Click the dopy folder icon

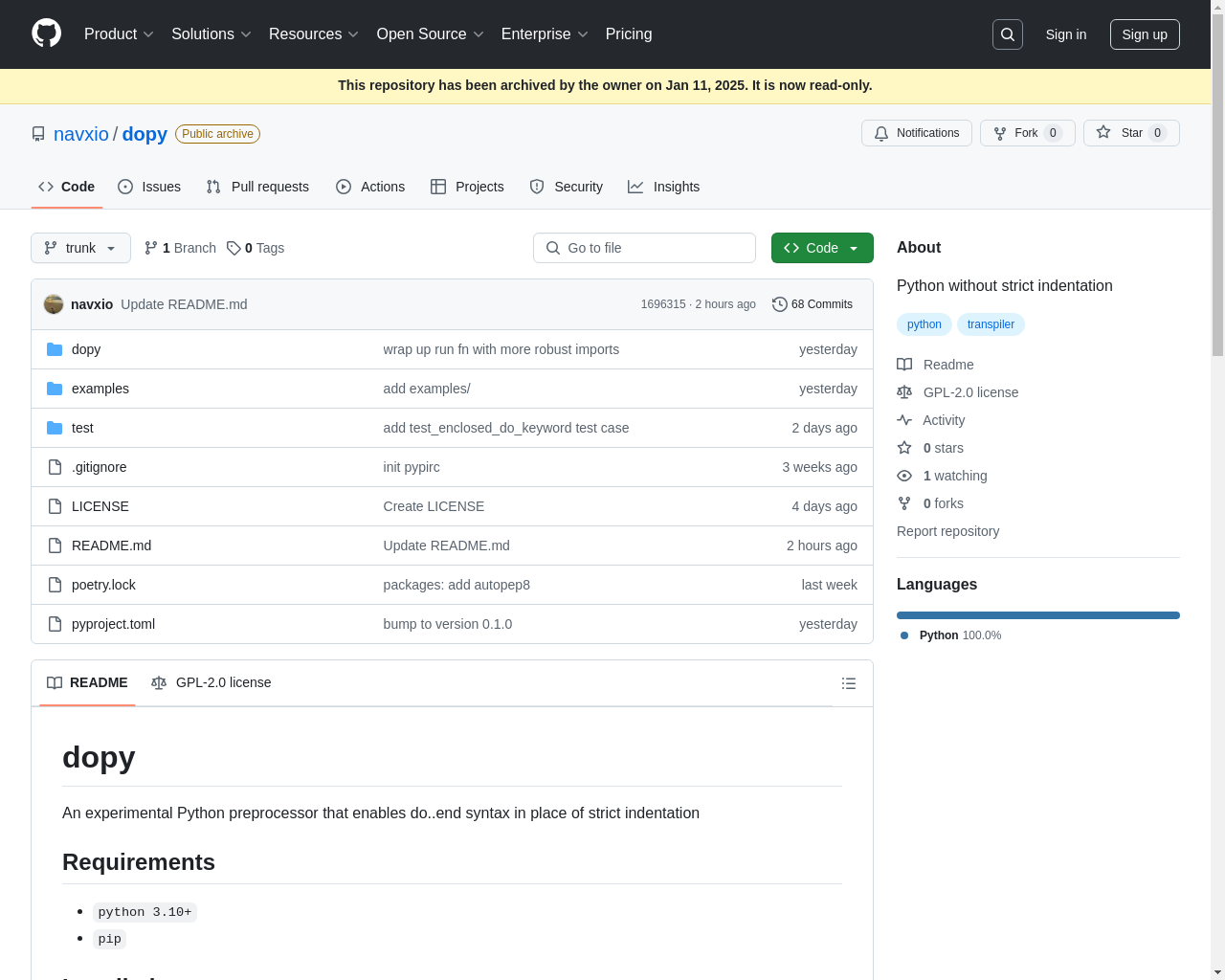[x=55, y=349]
